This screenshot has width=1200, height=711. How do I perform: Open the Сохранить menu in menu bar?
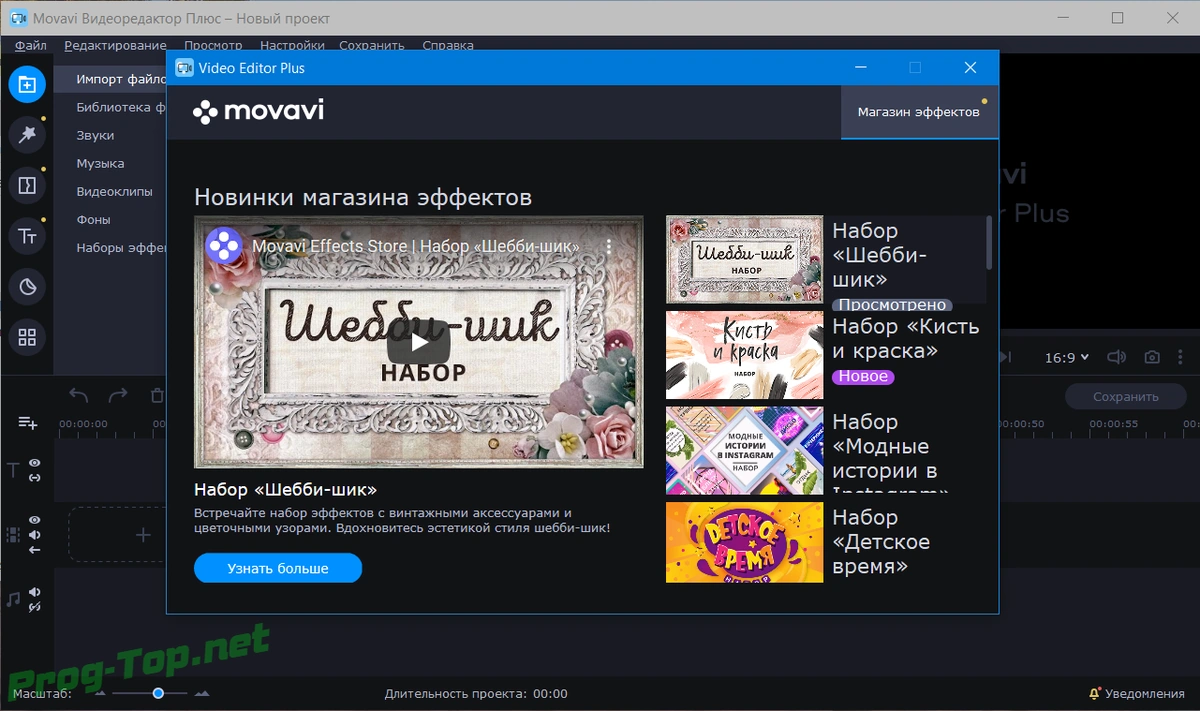coord(372,45)
